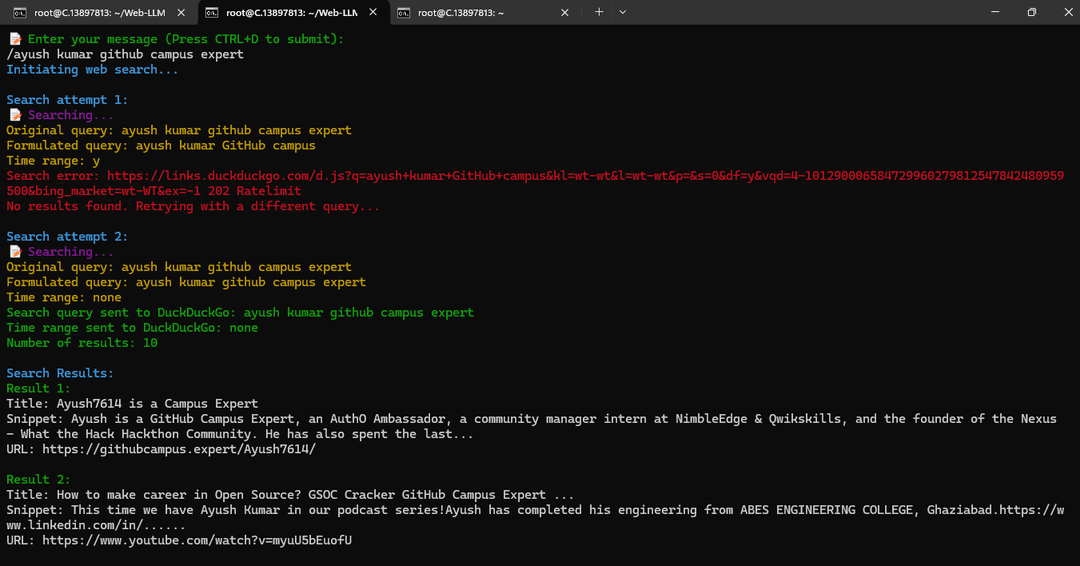Image resolution: width=1080 pixels, height=566 pixels.
Task: Close the terminal window
Action: click(x=1068, y=12)
